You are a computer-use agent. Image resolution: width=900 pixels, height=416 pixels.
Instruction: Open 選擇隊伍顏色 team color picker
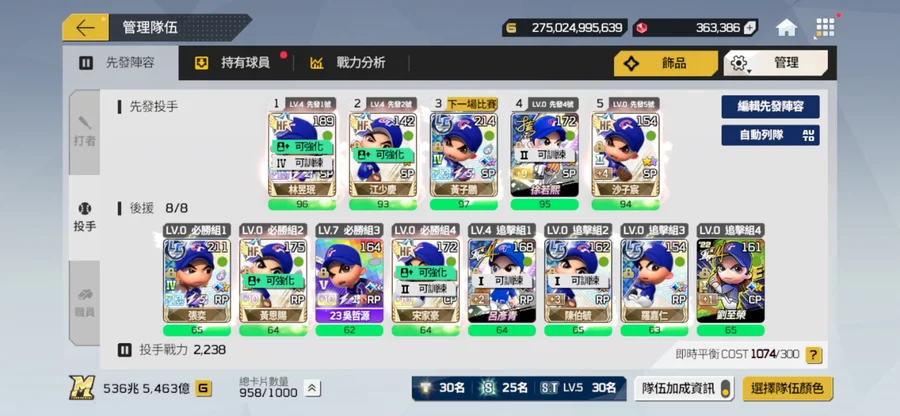[x=788, y=388]
